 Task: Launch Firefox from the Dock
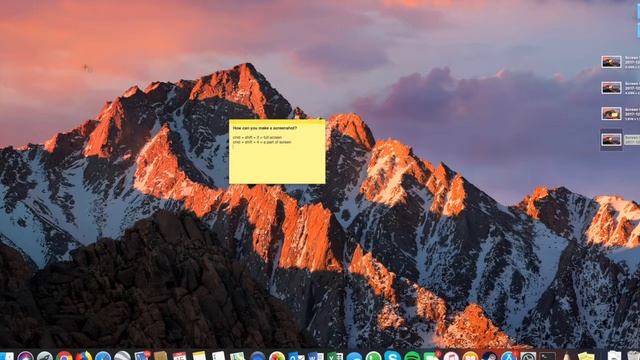(84, 356)
